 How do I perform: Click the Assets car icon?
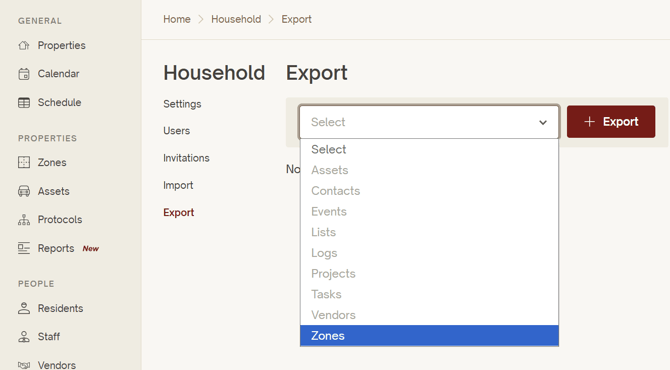(x=24, y=191)
